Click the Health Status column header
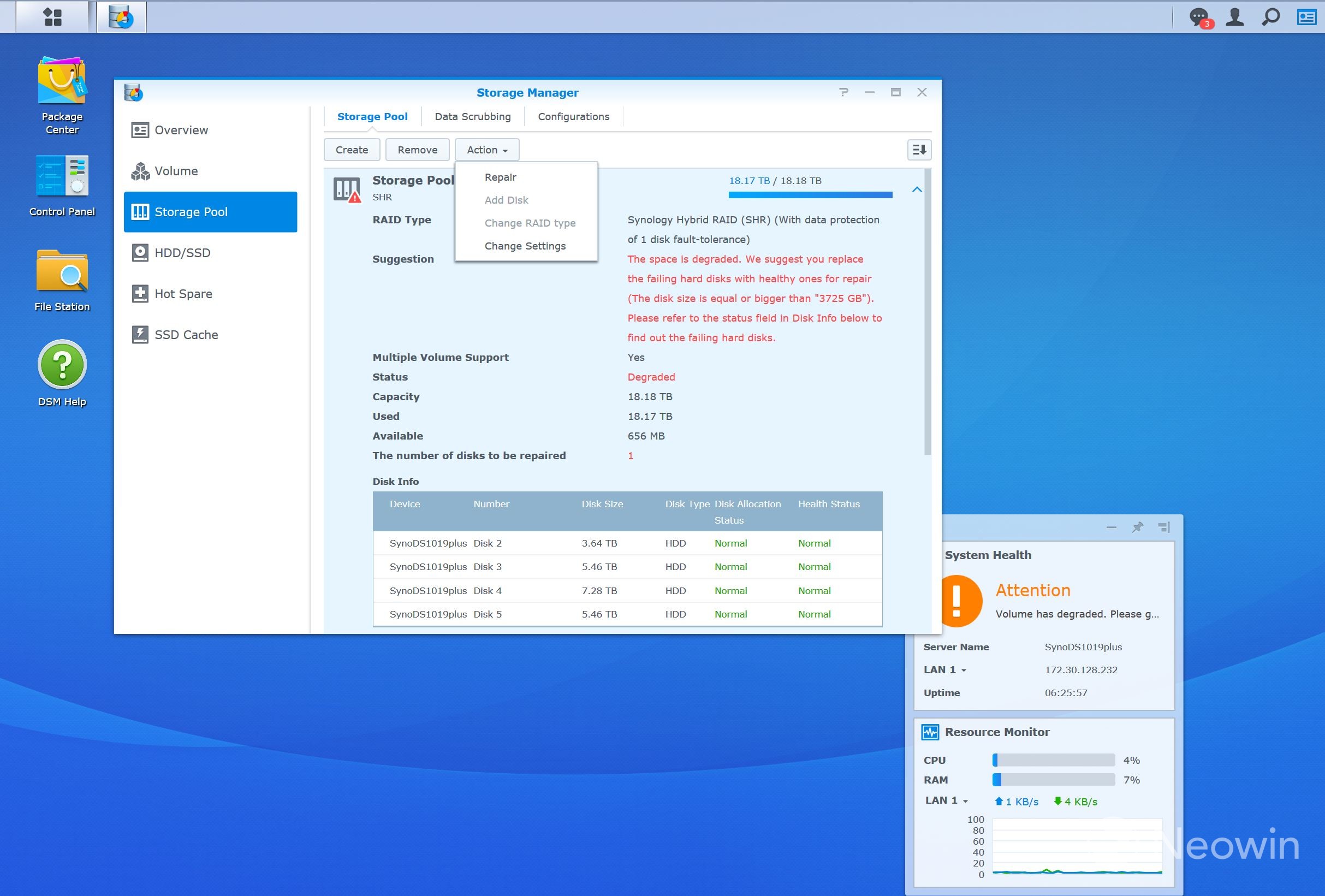This screenshot has width=1325, height=896. click(x=828, y=504)
